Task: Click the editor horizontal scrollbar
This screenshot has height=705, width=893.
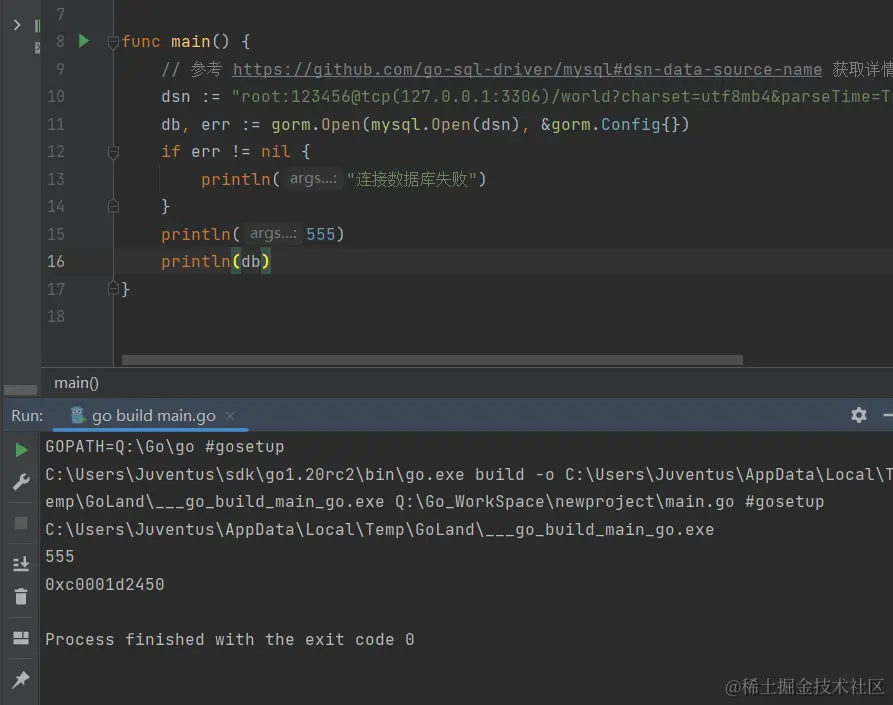Action: [432, 360]
